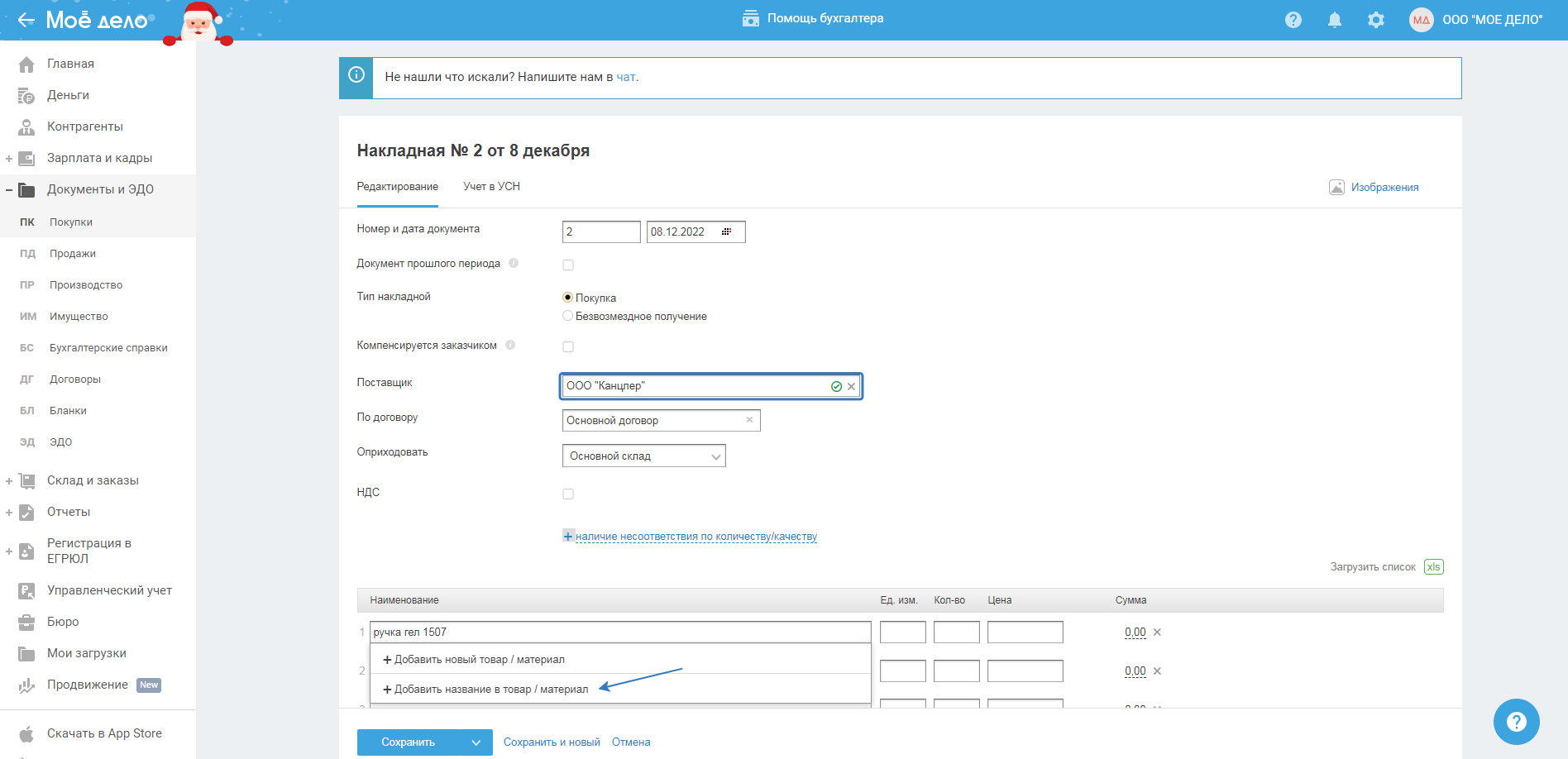
Task: Expand Отчеты plus sign
Action: 9,513
